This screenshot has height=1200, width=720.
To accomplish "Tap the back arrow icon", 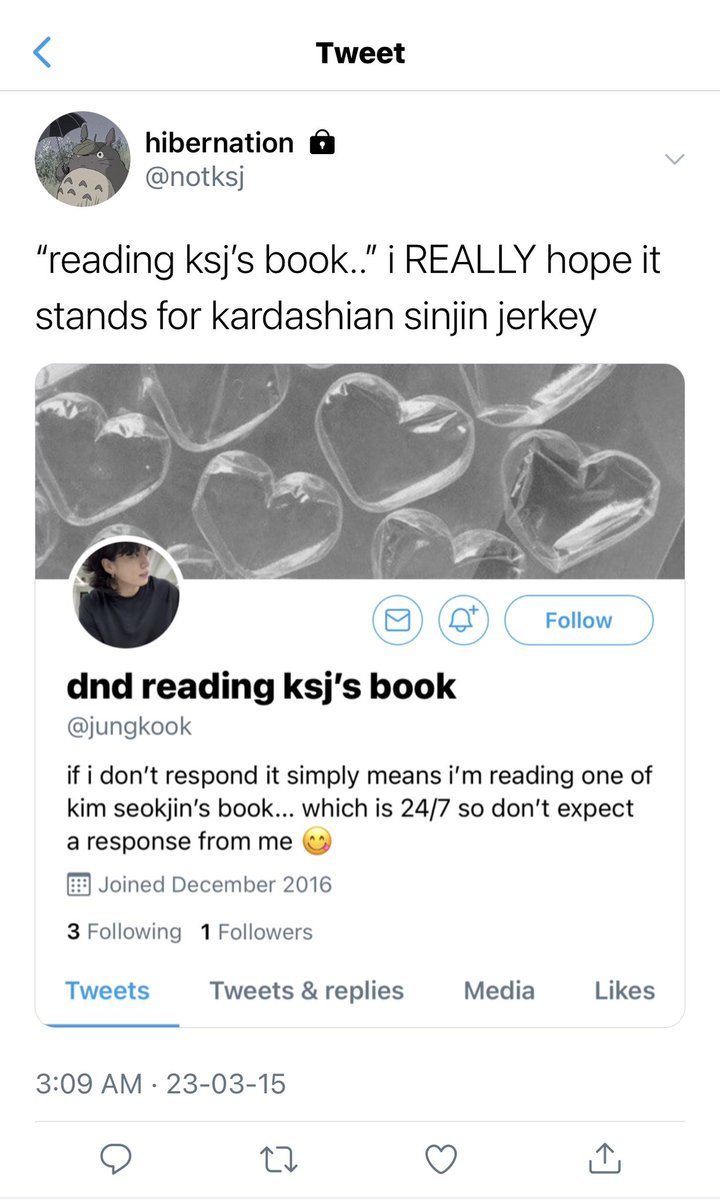I will (x=41, y=53).
